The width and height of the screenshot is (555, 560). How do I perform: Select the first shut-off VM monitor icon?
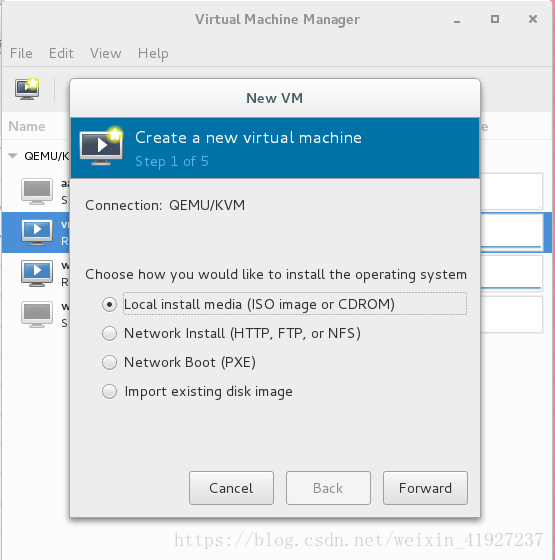coord(37,191)
